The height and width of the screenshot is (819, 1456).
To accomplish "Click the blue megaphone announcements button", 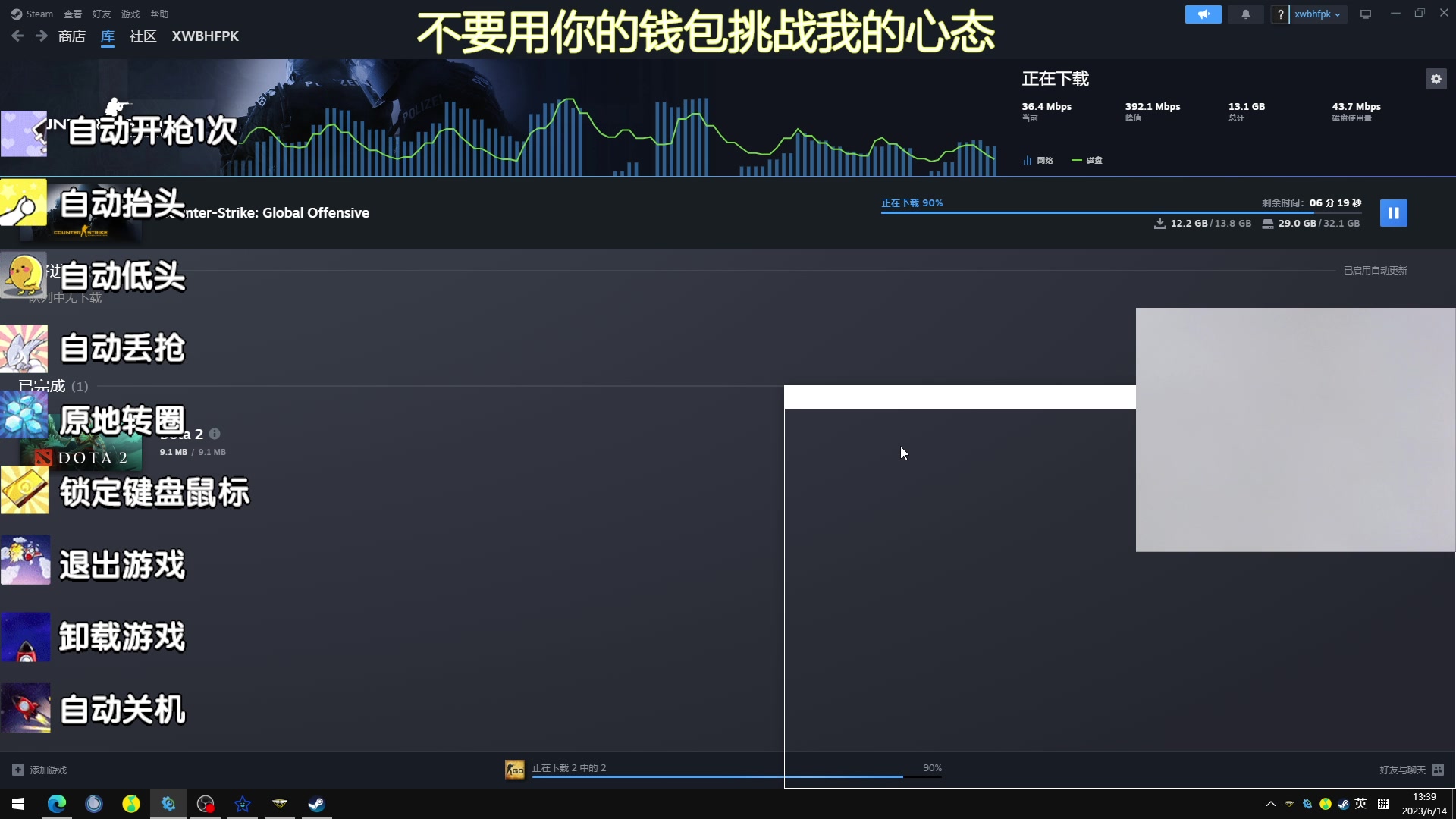I will tap(1203, 14).
